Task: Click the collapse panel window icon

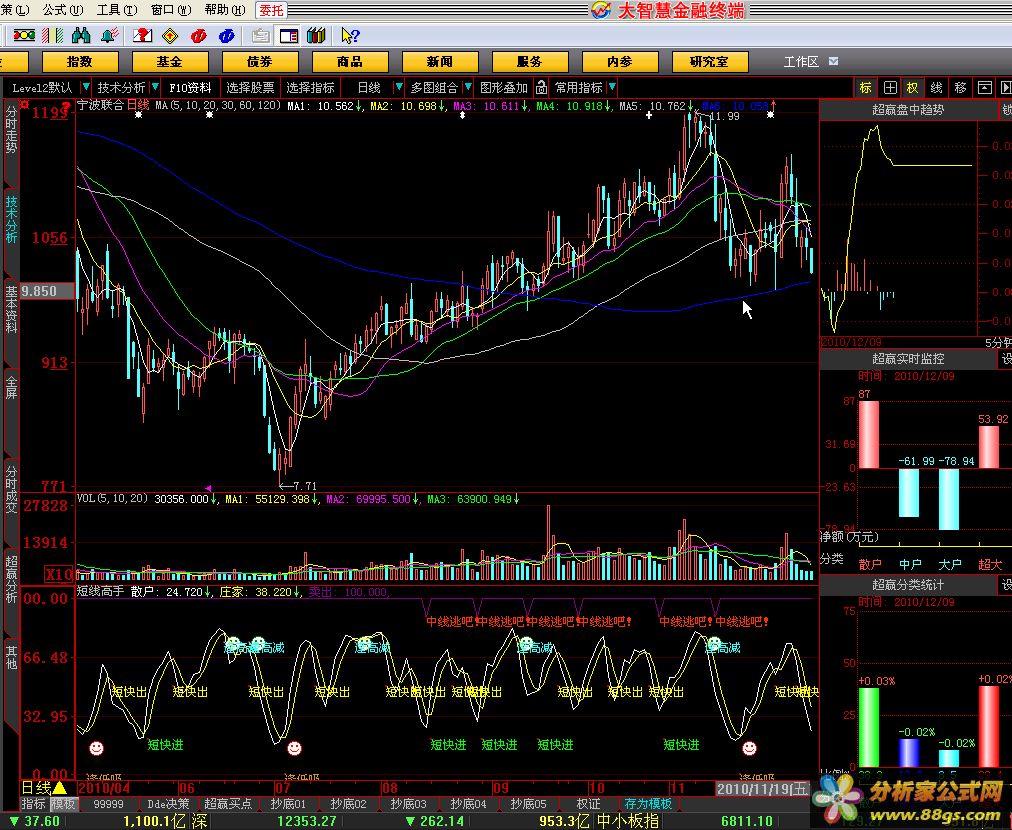Action: click(x=985, y=88)
